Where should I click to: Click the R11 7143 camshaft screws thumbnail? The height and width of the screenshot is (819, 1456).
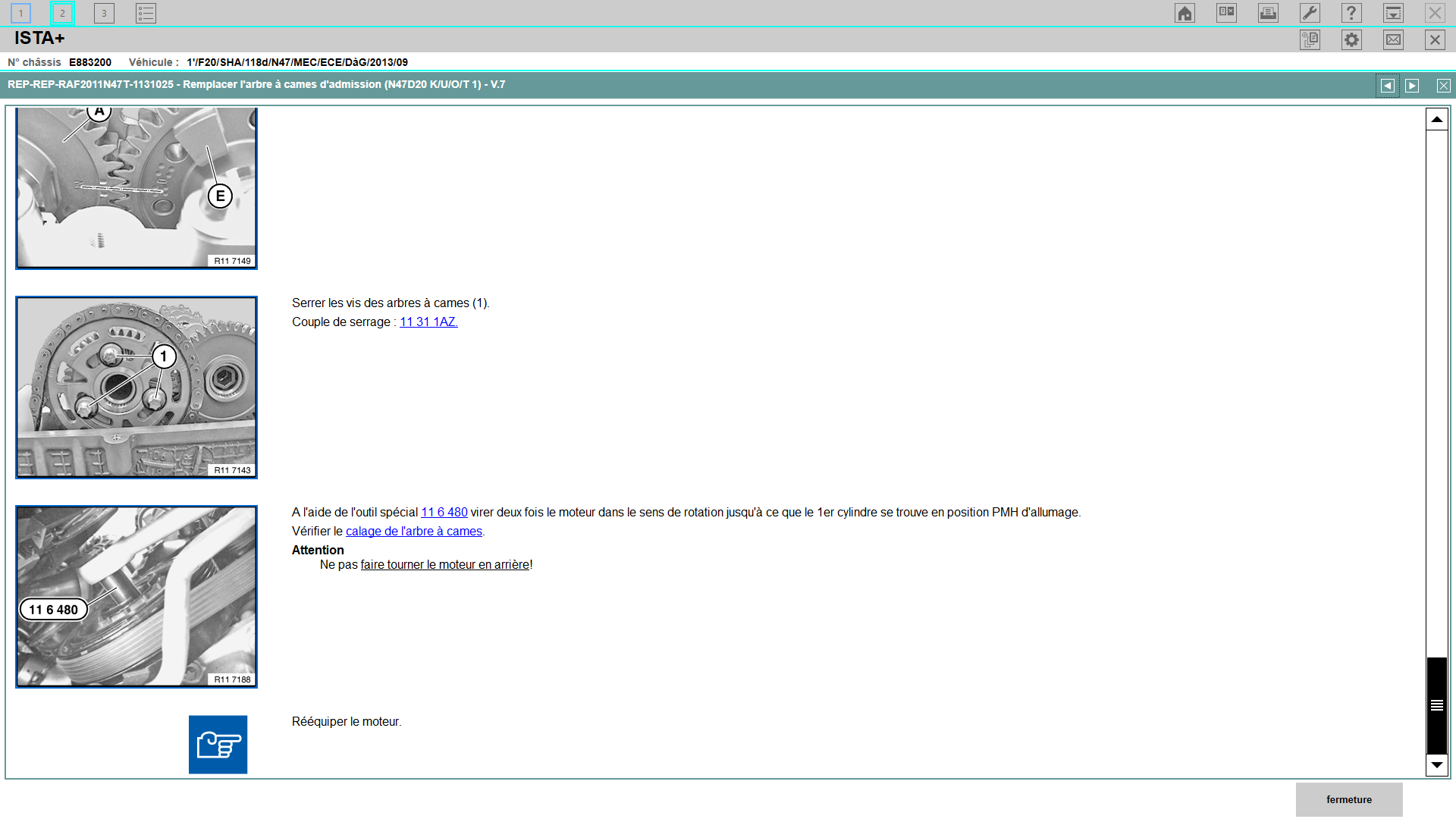(136, 388)
